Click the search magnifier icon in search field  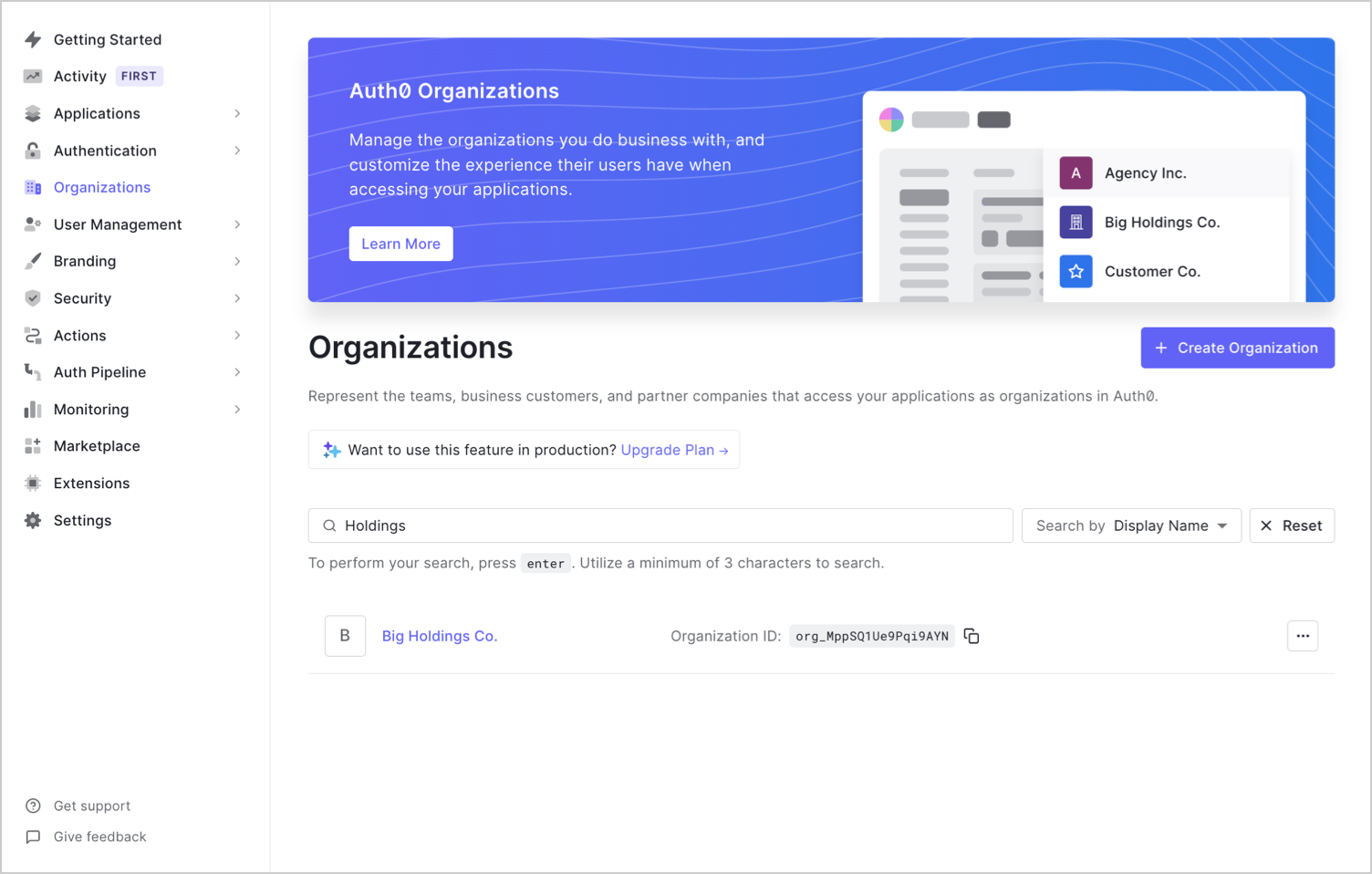point(329,525)
